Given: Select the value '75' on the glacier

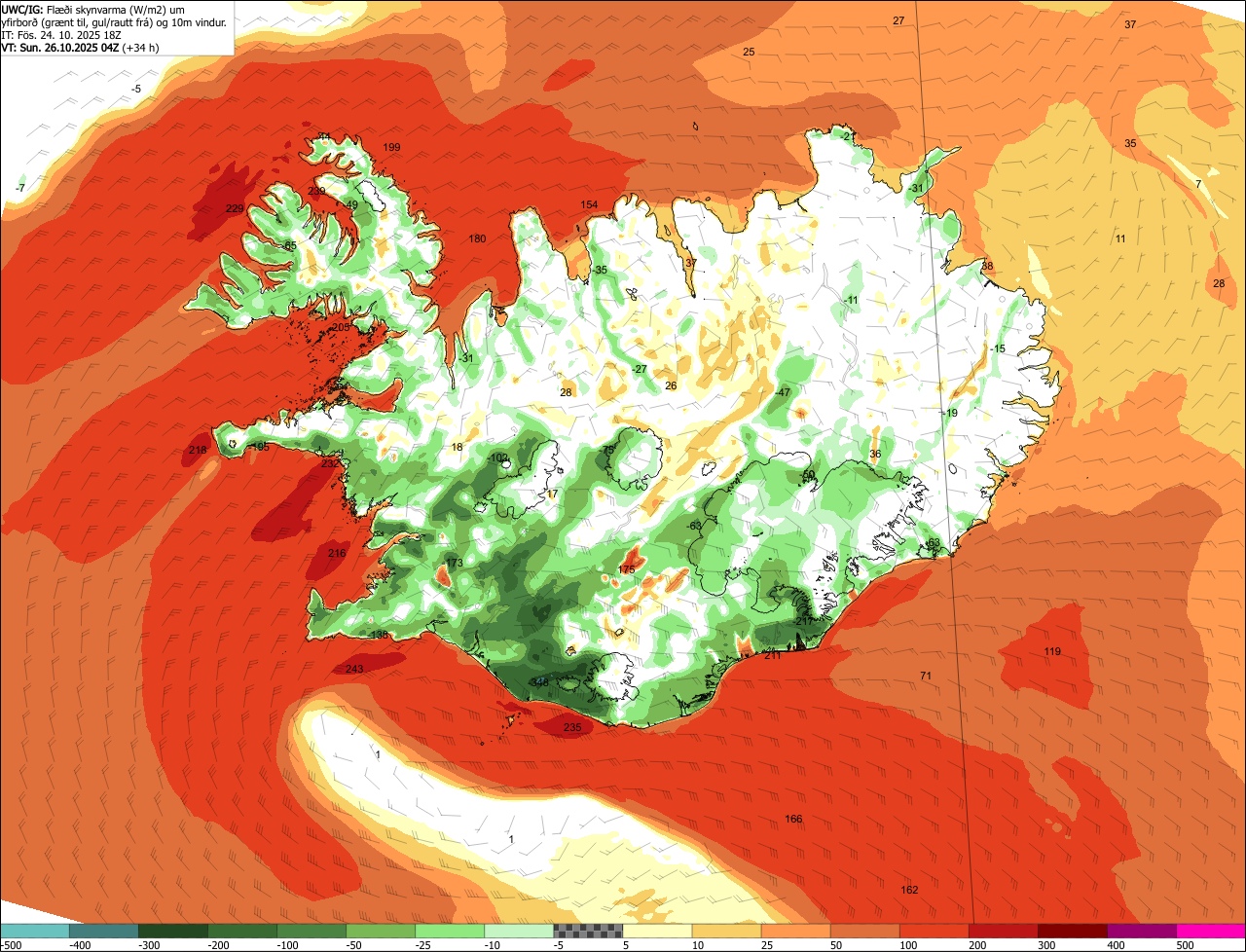Looking at the screenshot, I should [609, 450].
